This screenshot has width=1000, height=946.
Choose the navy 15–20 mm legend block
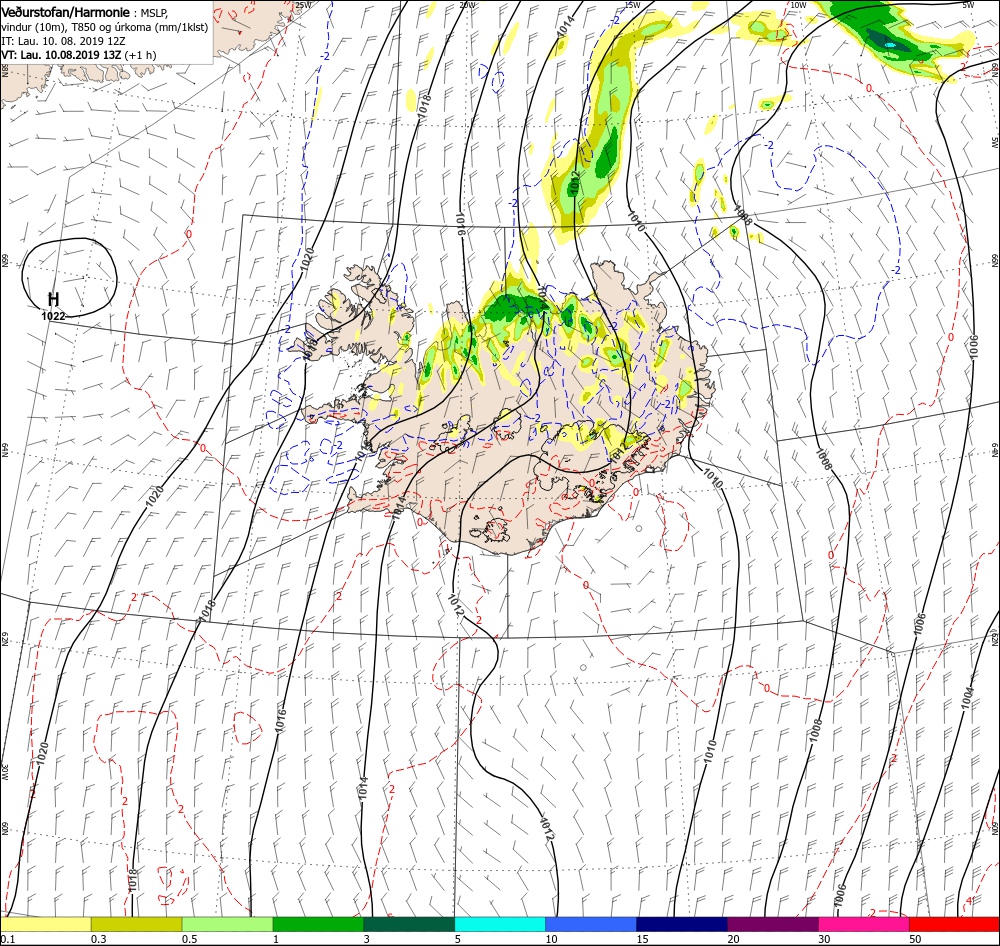point(682,924)
